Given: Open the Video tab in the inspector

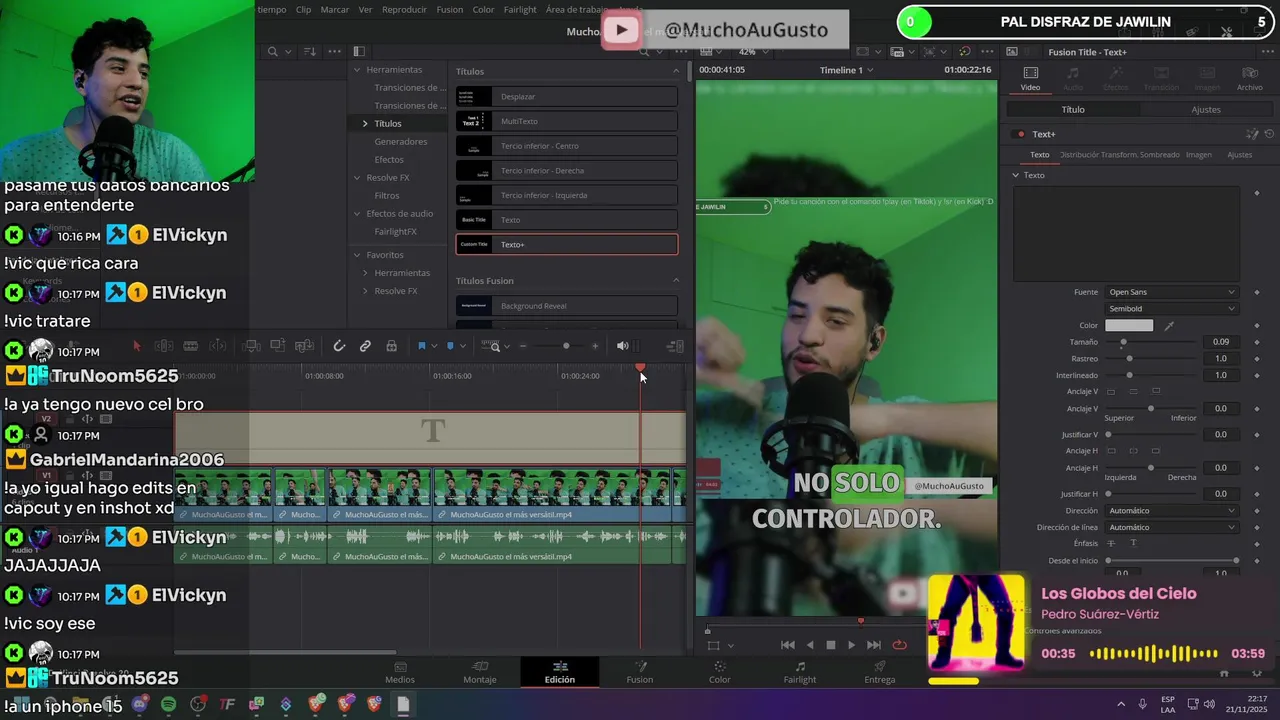Looking at the screenshot, I should point(1030,79).
